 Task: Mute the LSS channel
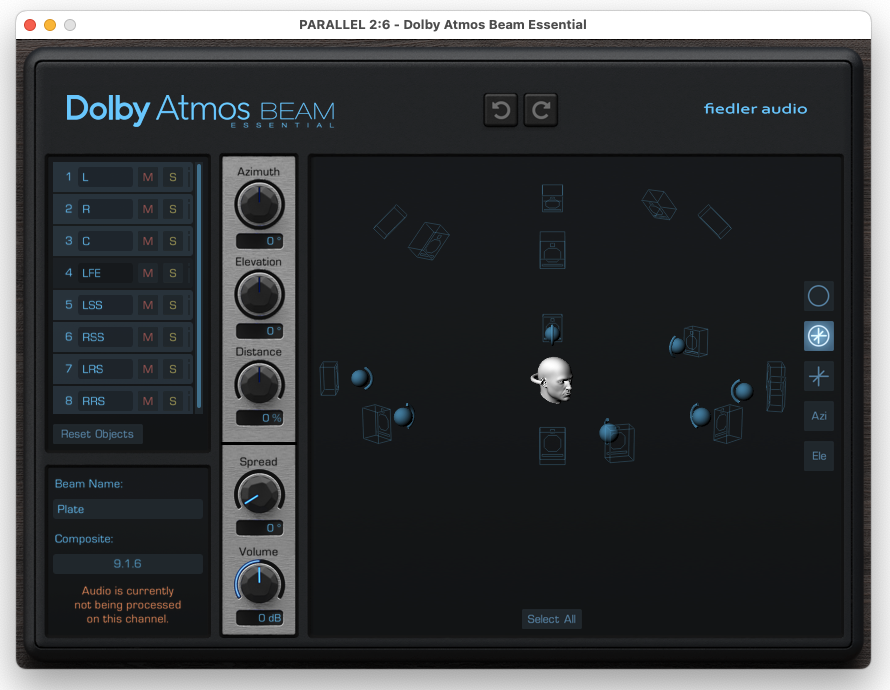coord(148,305)
